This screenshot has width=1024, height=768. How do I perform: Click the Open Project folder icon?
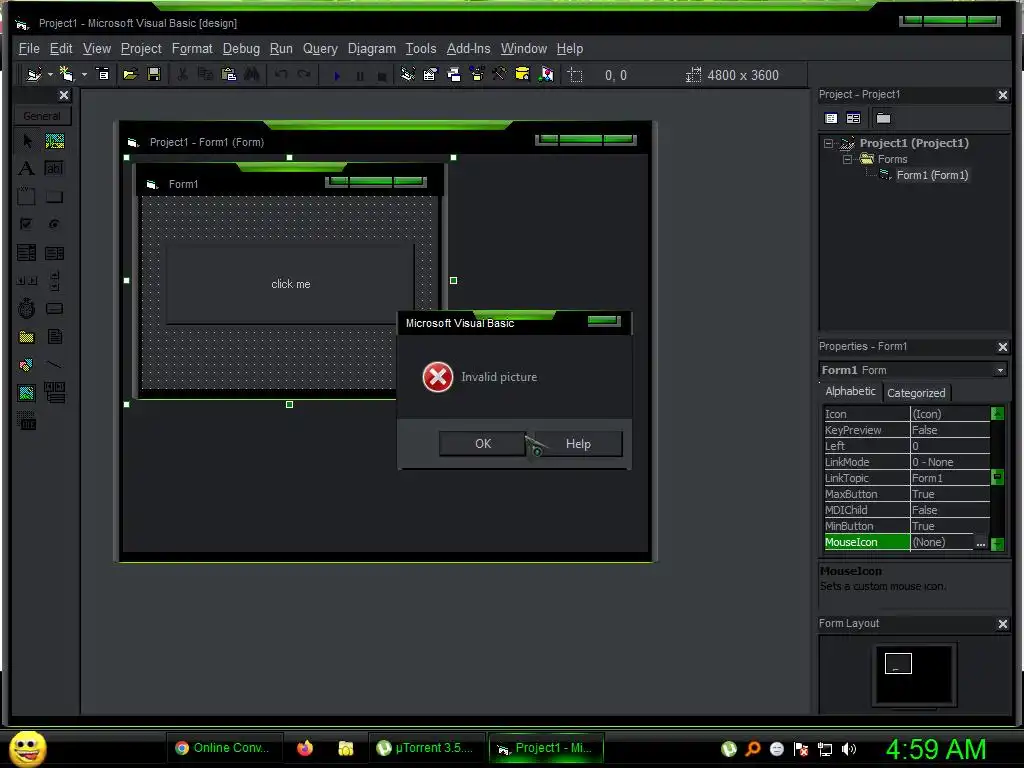pos(130,74)
